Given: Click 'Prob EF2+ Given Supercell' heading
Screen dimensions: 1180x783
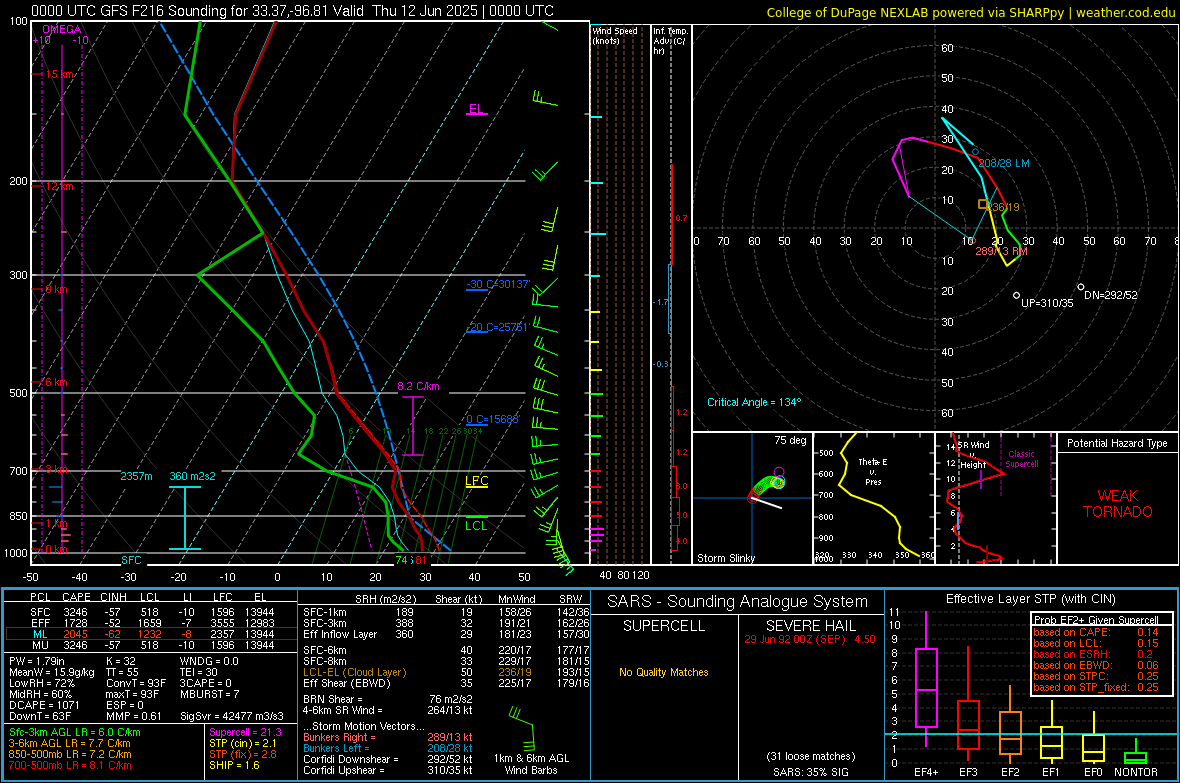Looking at the screenshot, I should pos(1096,620).
